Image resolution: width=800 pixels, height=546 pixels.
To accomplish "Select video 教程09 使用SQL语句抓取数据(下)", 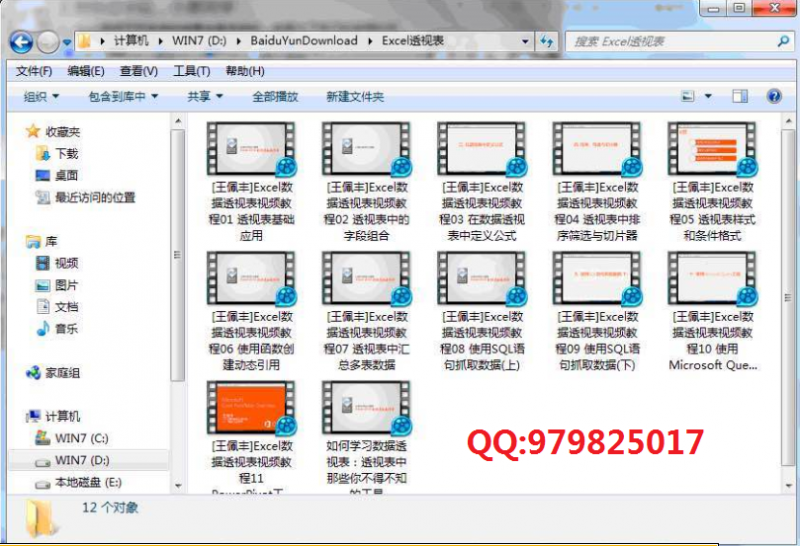I will [597, 311].
